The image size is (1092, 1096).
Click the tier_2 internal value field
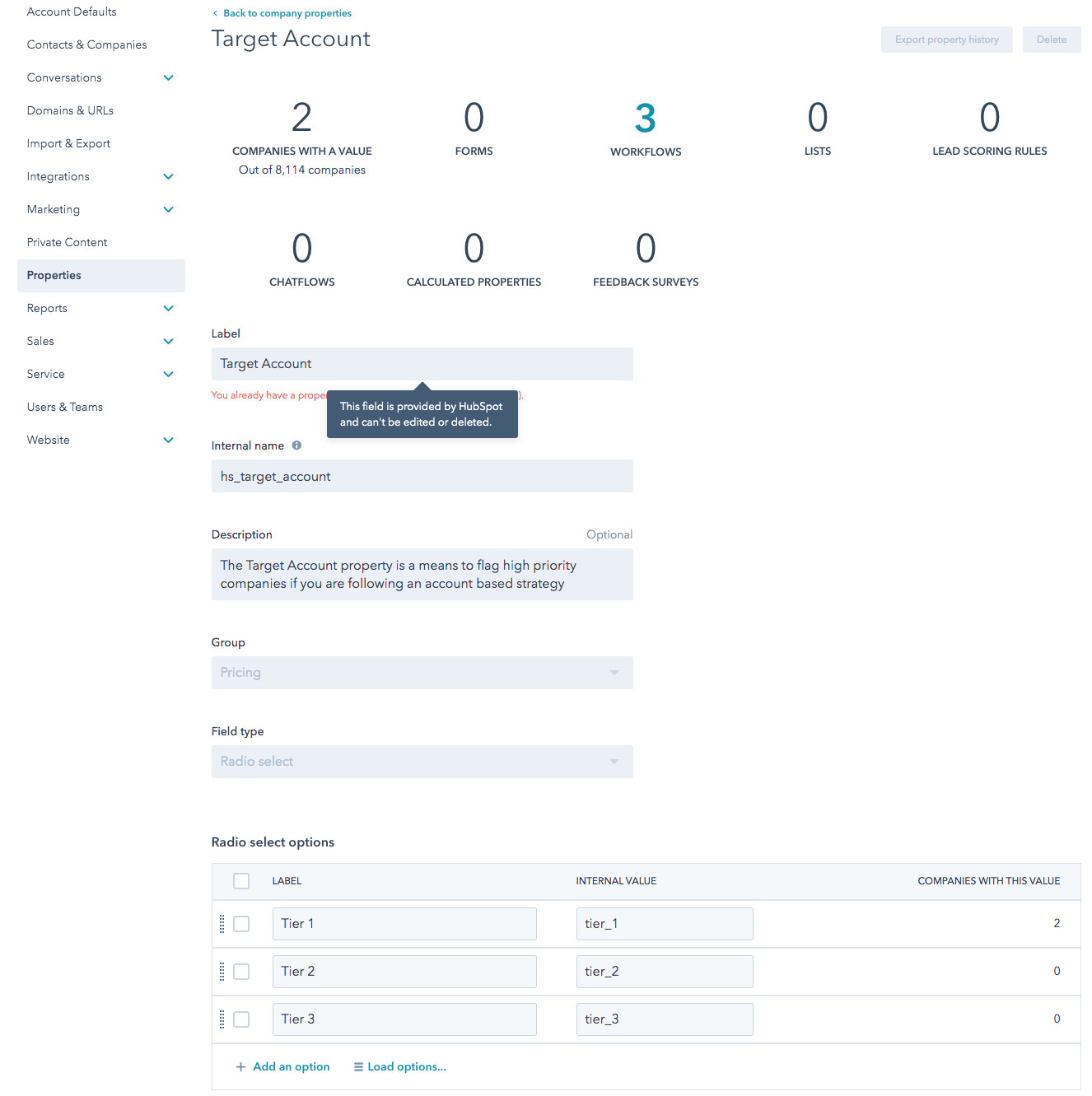click(664, 972)
